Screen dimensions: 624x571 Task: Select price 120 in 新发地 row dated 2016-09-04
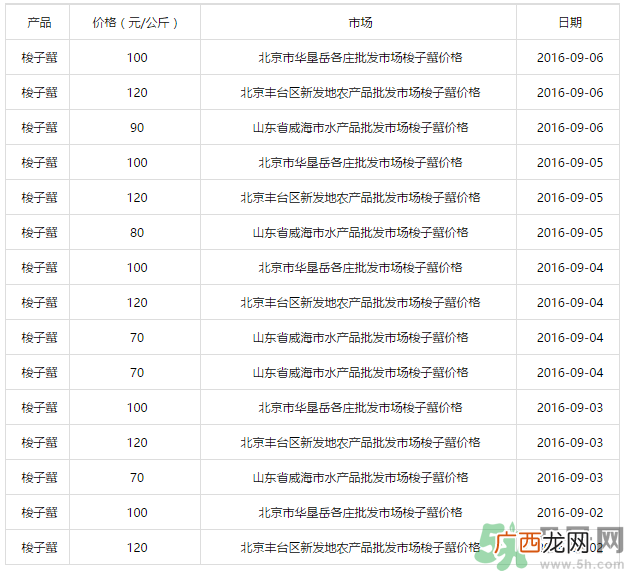tap(137, 303)
